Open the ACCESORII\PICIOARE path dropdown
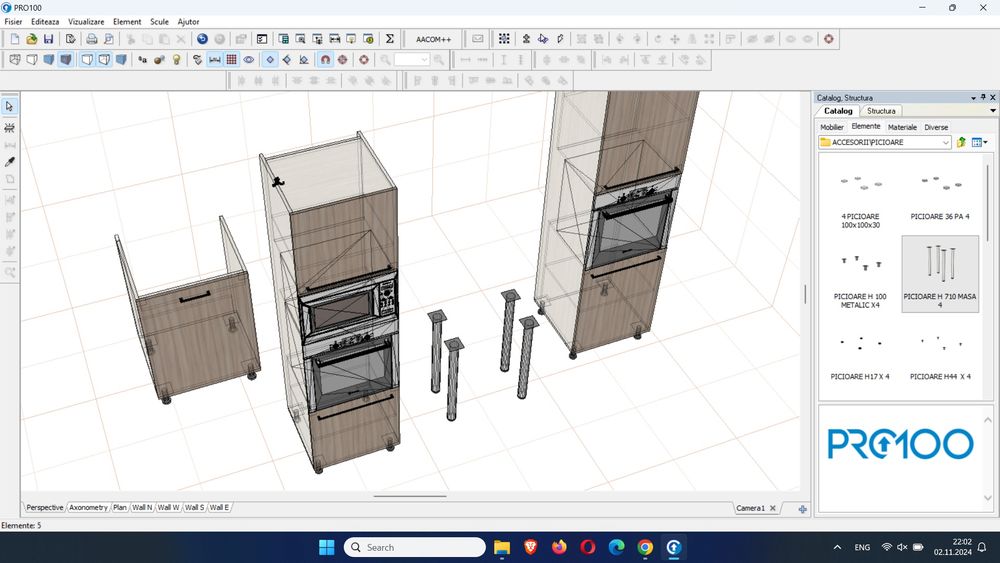 pyautogui.click(x=945, y=142)
